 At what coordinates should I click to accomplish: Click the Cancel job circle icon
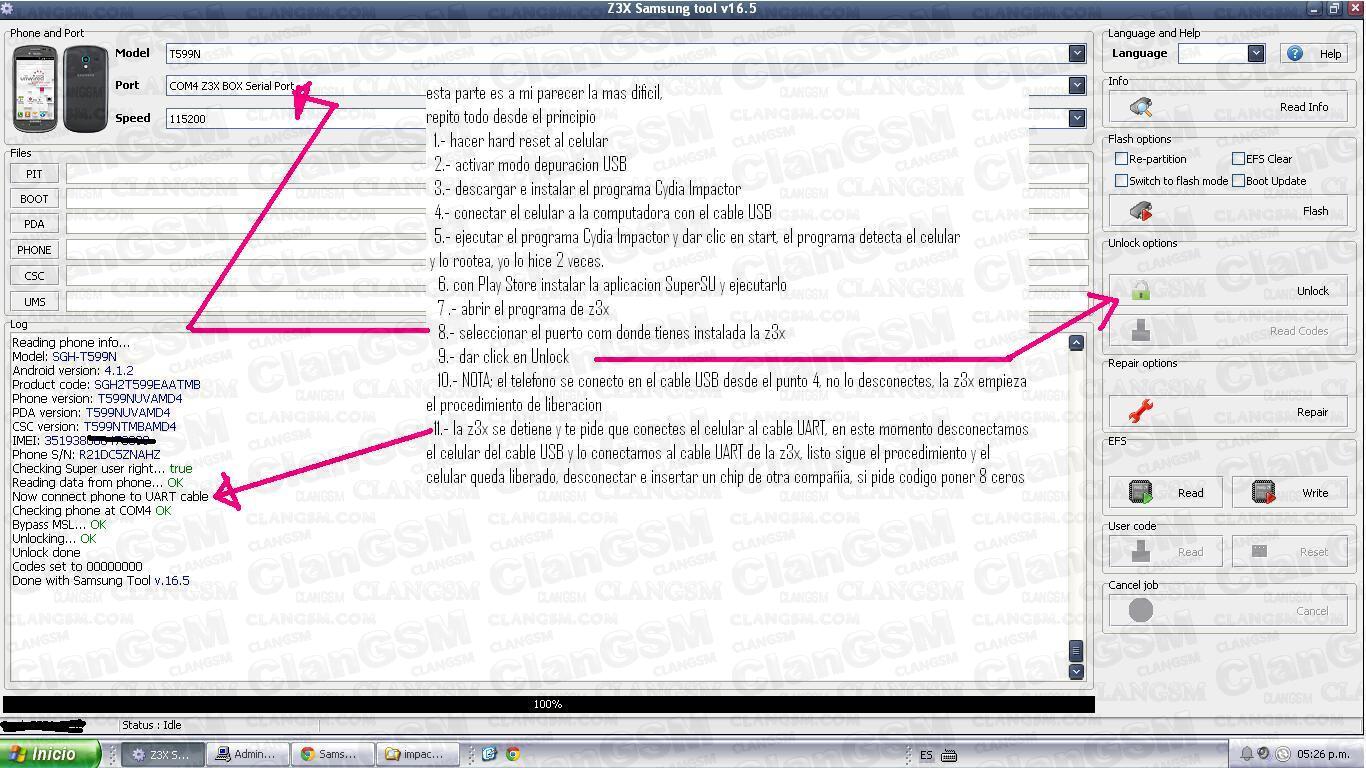pyautogui.click(x=1140, y=610)
